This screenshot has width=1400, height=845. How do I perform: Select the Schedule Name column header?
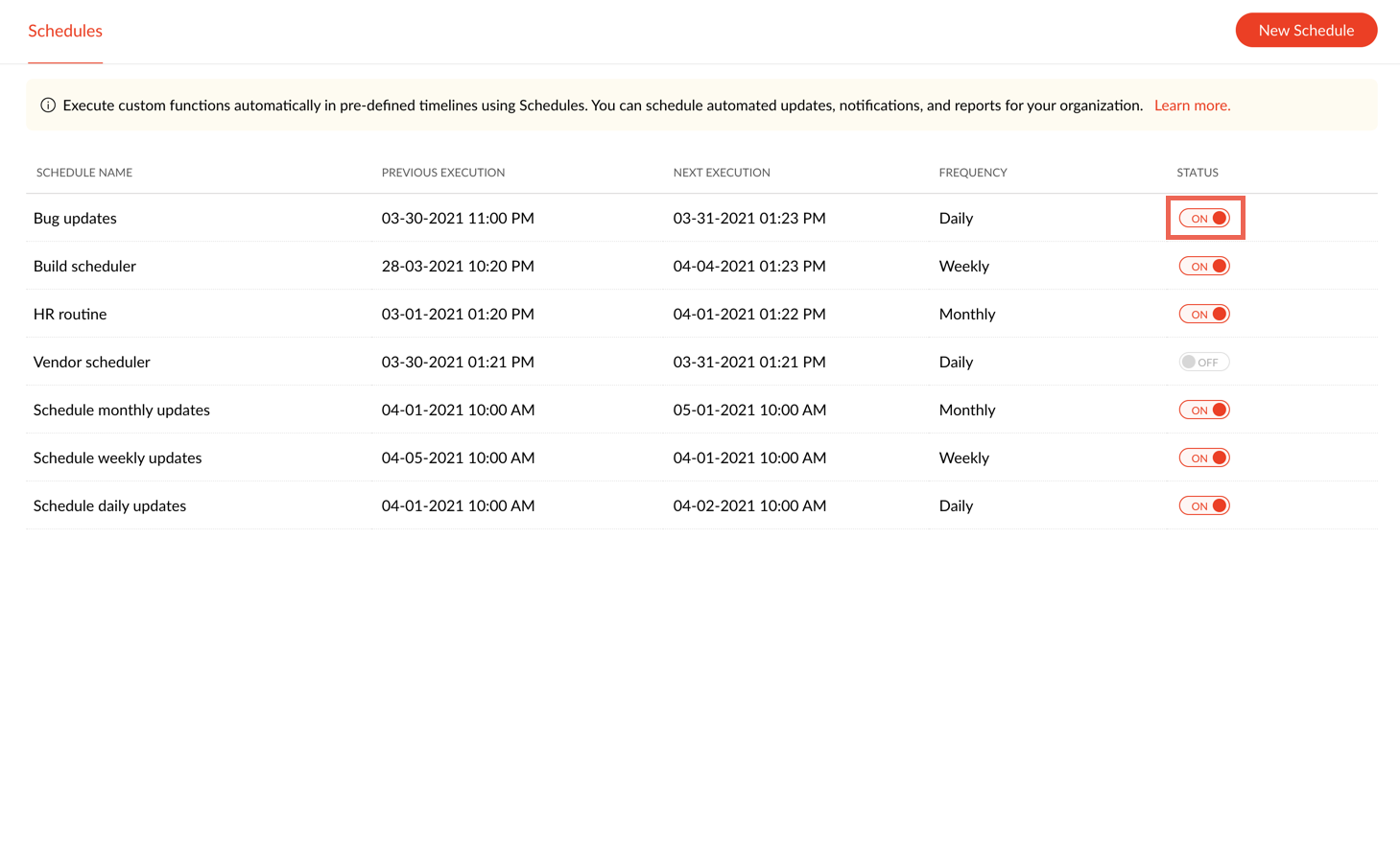84,173
